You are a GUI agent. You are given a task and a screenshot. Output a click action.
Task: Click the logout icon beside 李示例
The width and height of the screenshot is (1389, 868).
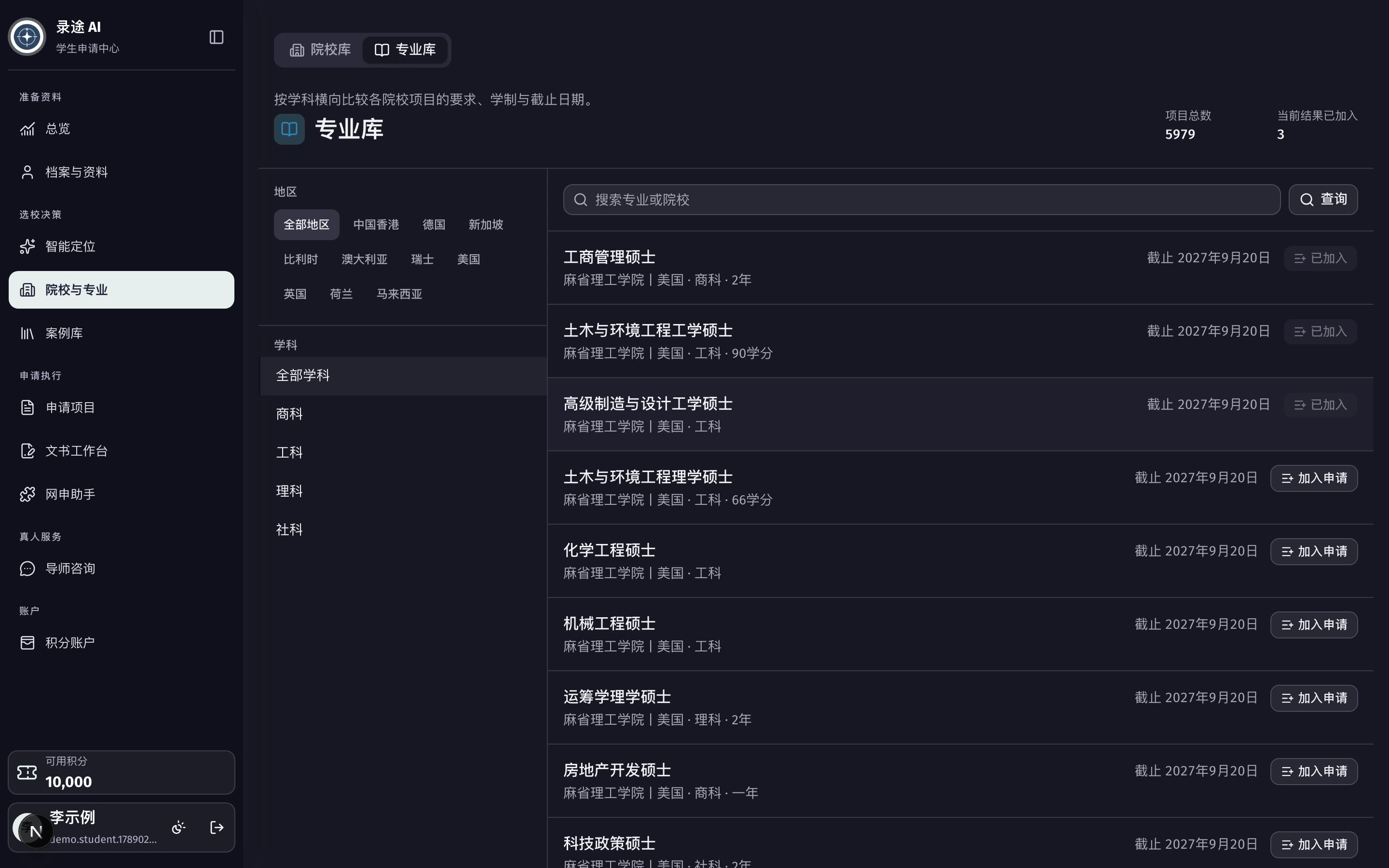coord(217,827)
